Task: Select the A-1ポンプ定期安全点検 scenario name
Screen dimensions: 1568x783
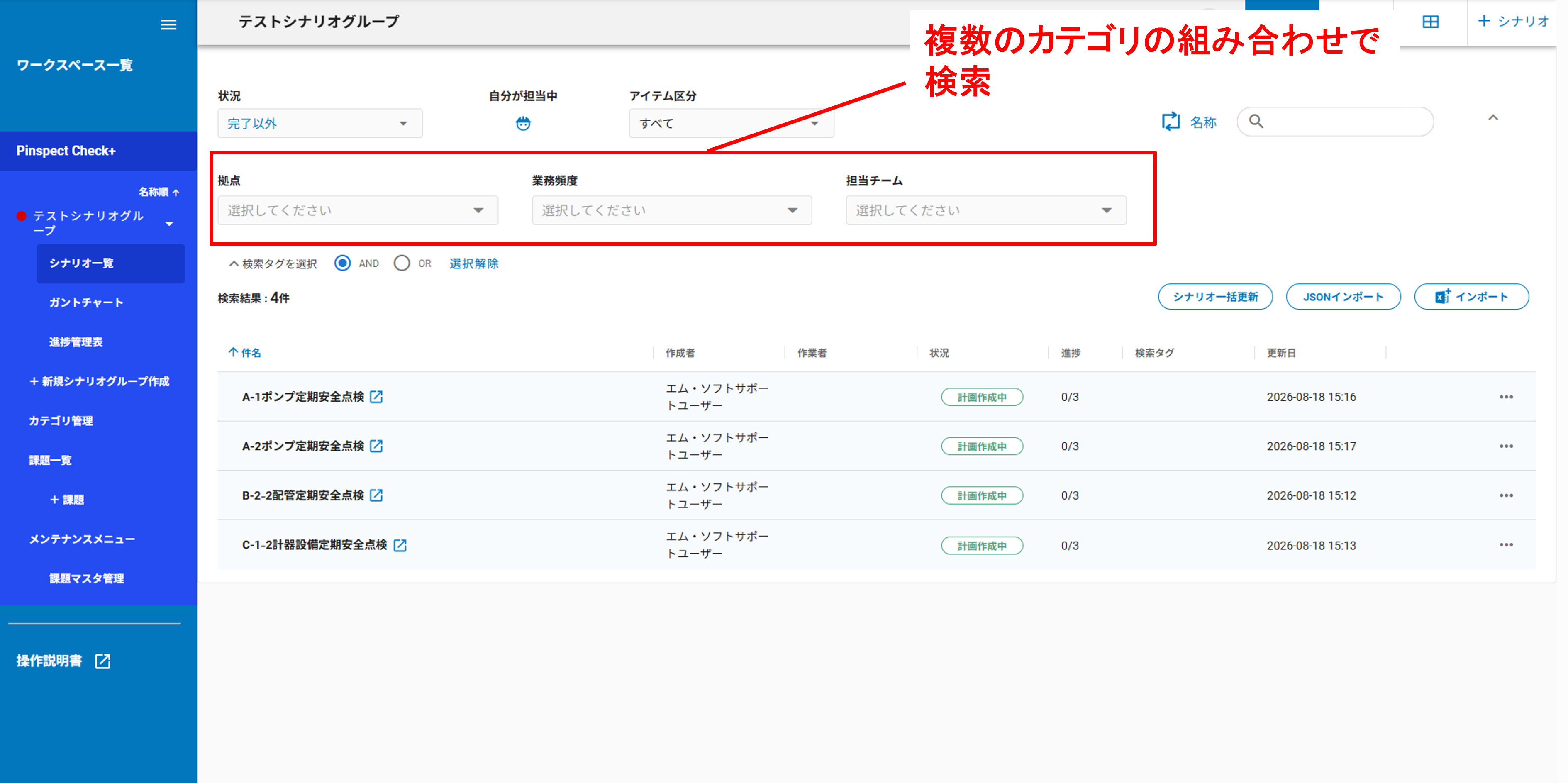Action: tap(303, 397)
